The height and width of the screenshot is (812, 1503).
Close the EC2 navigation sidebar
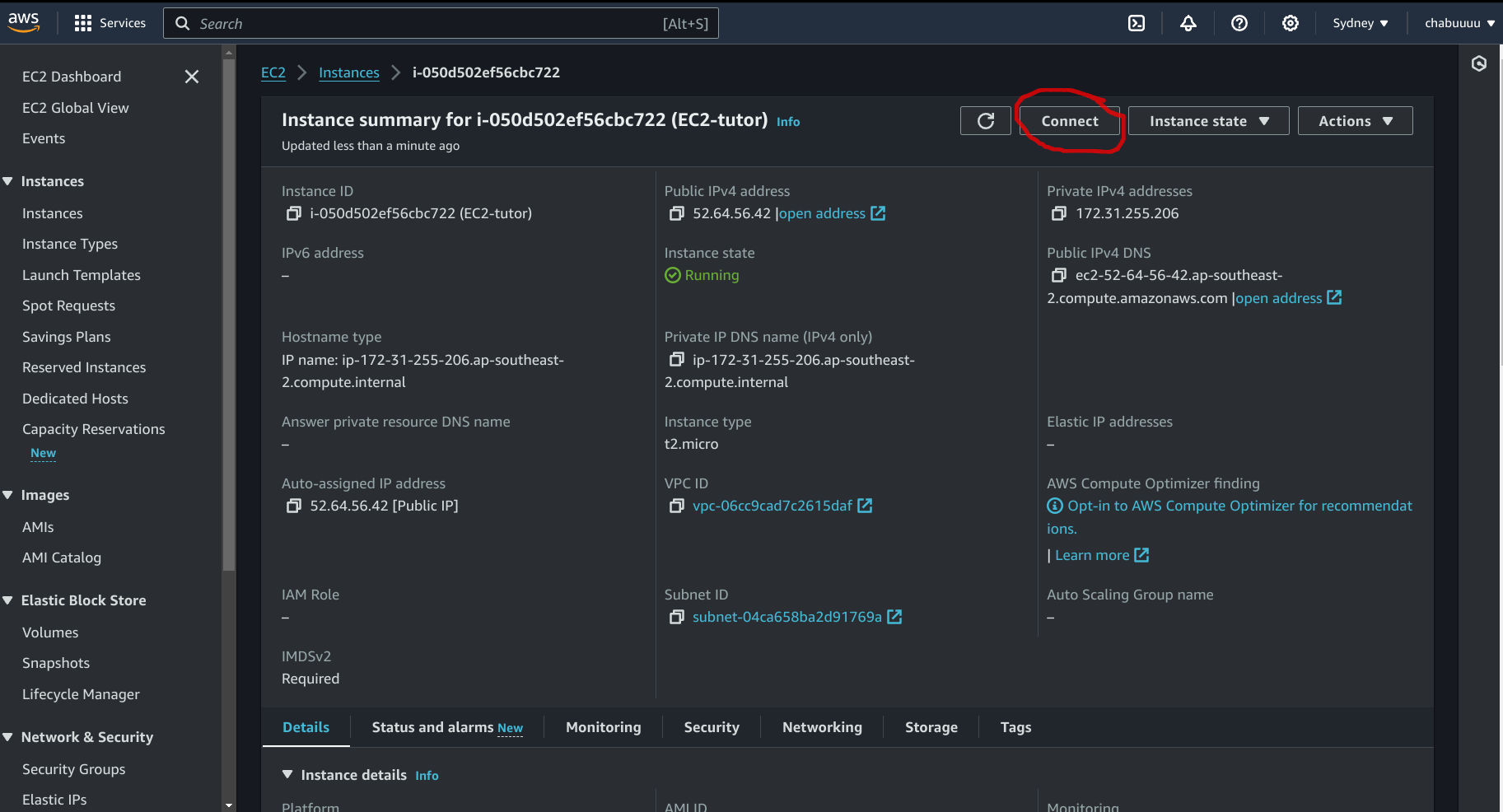pos(192,77)
